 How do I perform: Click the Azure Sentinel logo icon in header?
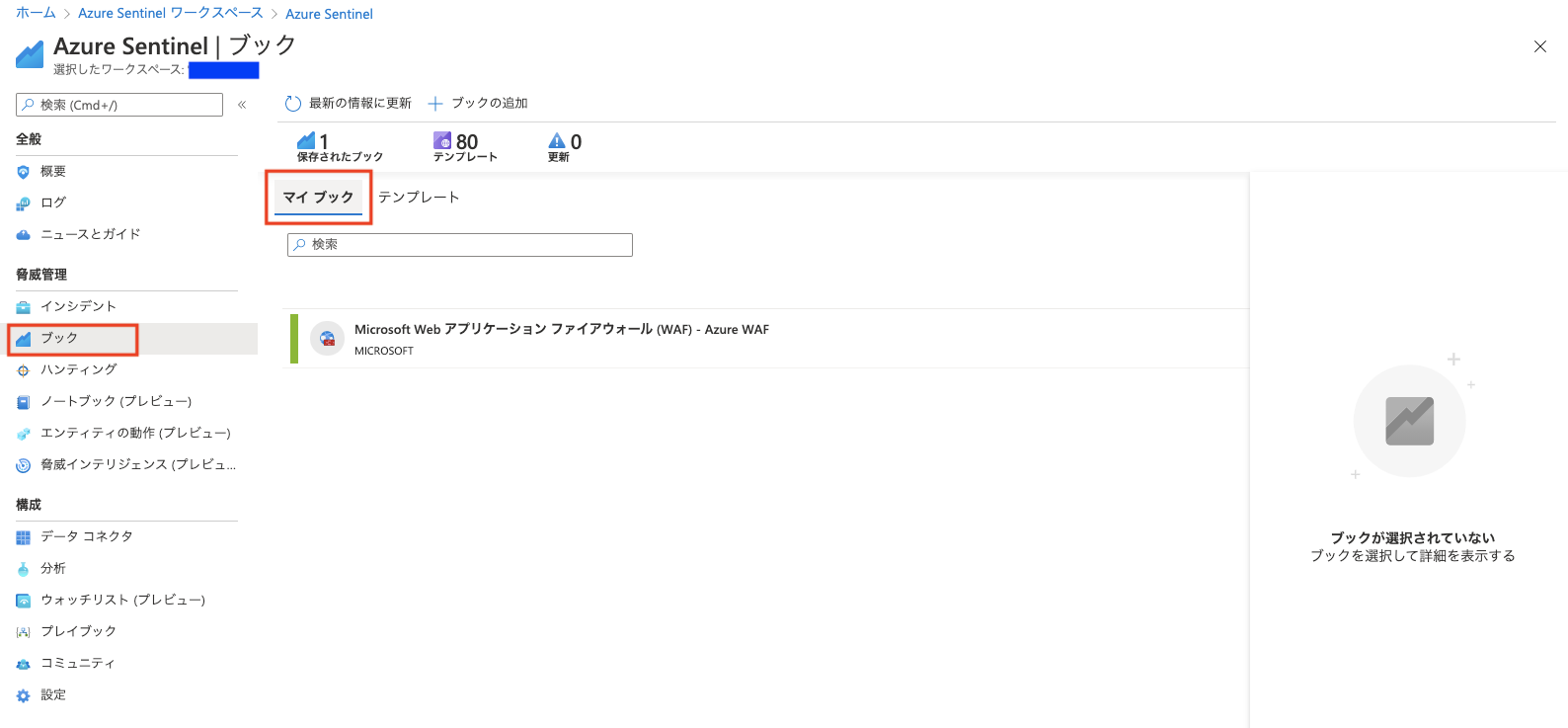[x=30, y=54]
